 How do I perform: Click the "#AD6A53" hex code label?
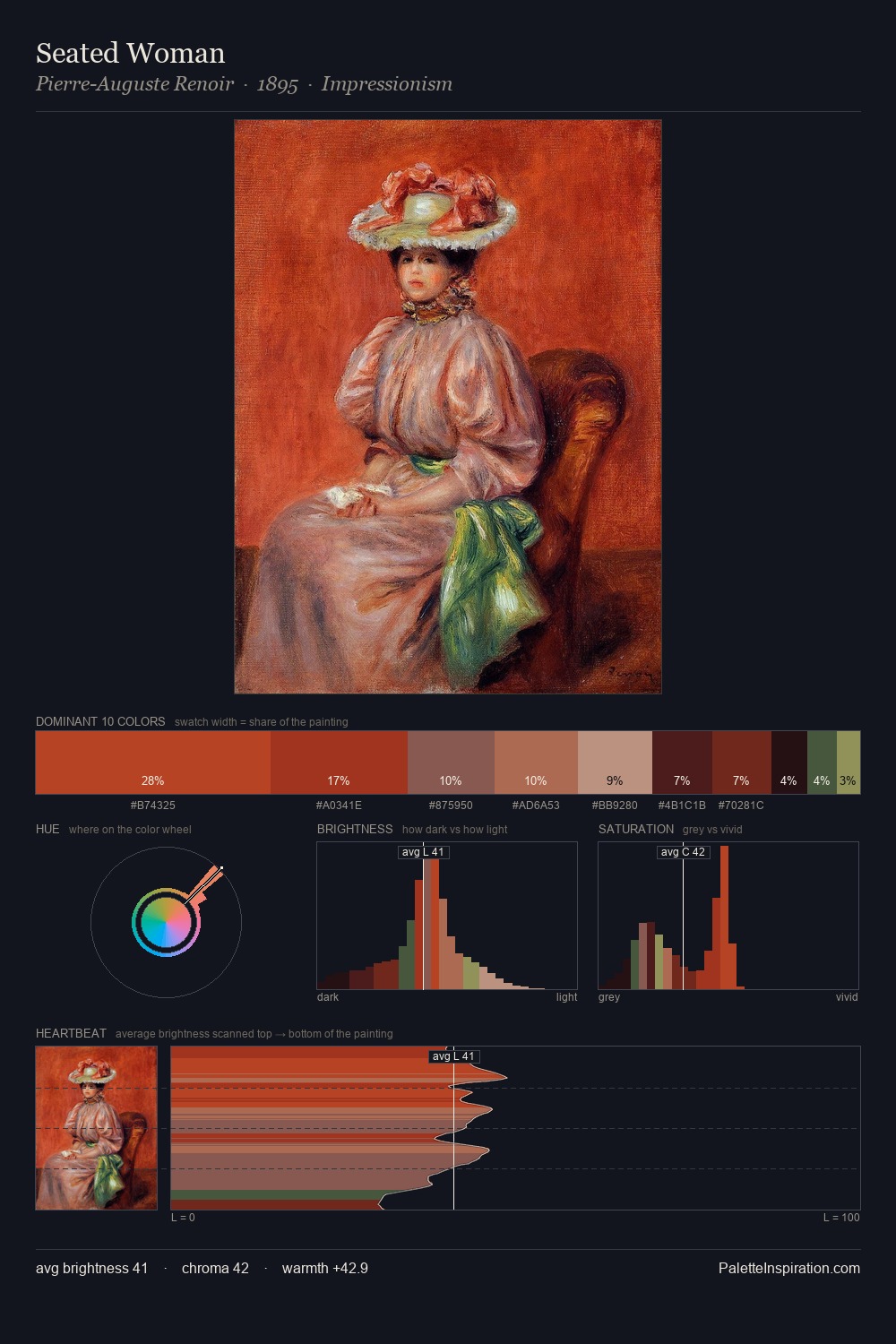tap(536, 806)
